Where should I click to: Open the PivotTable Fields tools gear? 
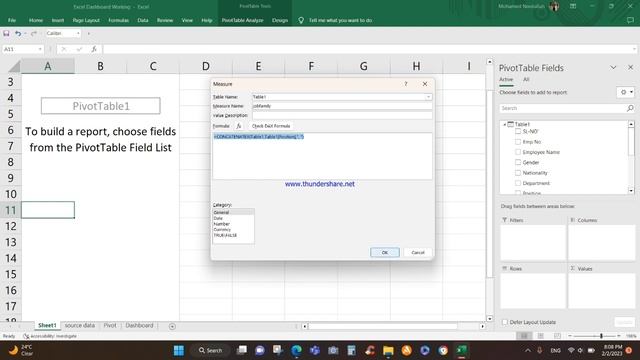tap(625, 92)
